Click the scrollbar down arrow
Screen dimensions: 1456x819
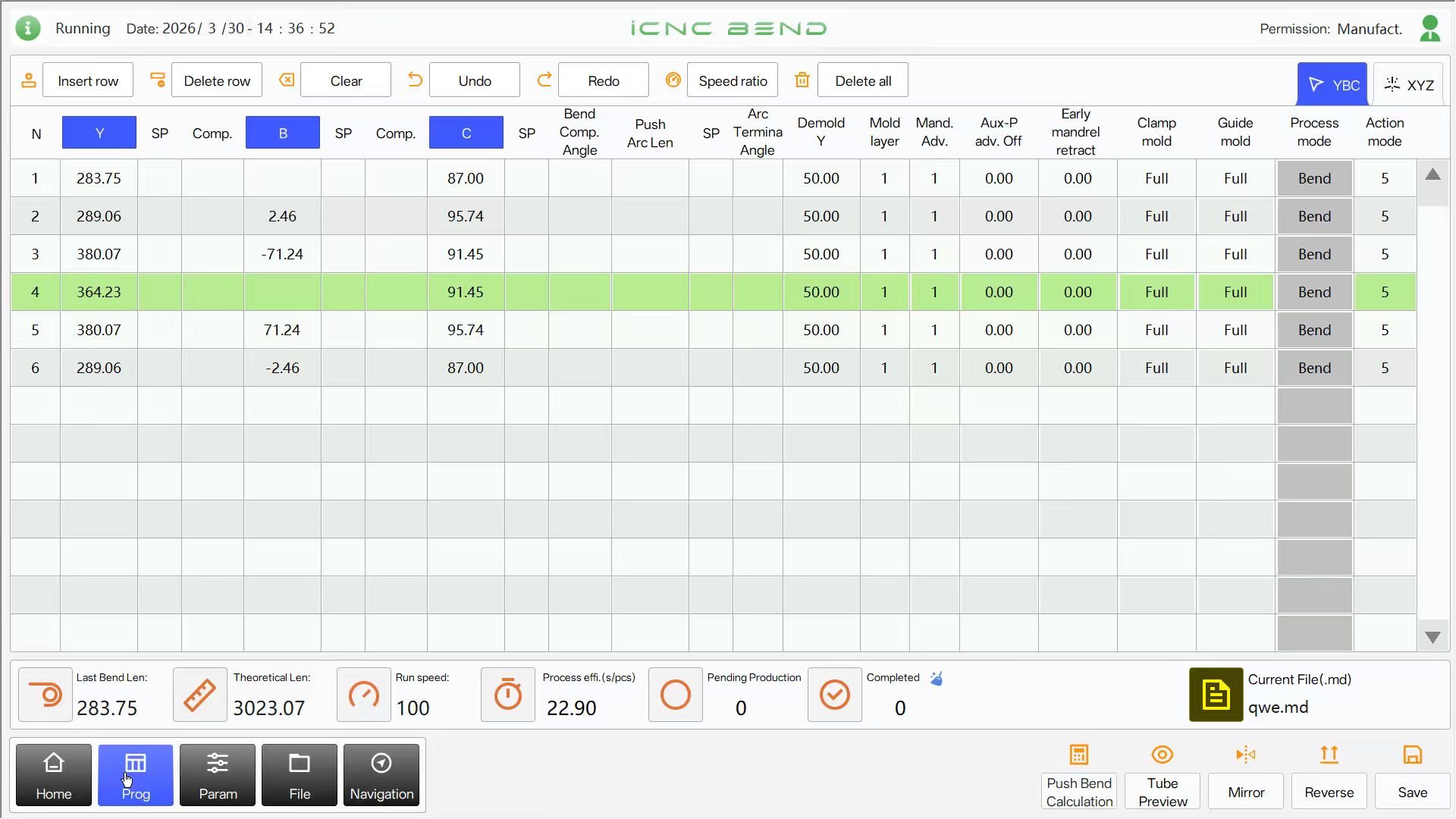click(x=1432, y=637)
